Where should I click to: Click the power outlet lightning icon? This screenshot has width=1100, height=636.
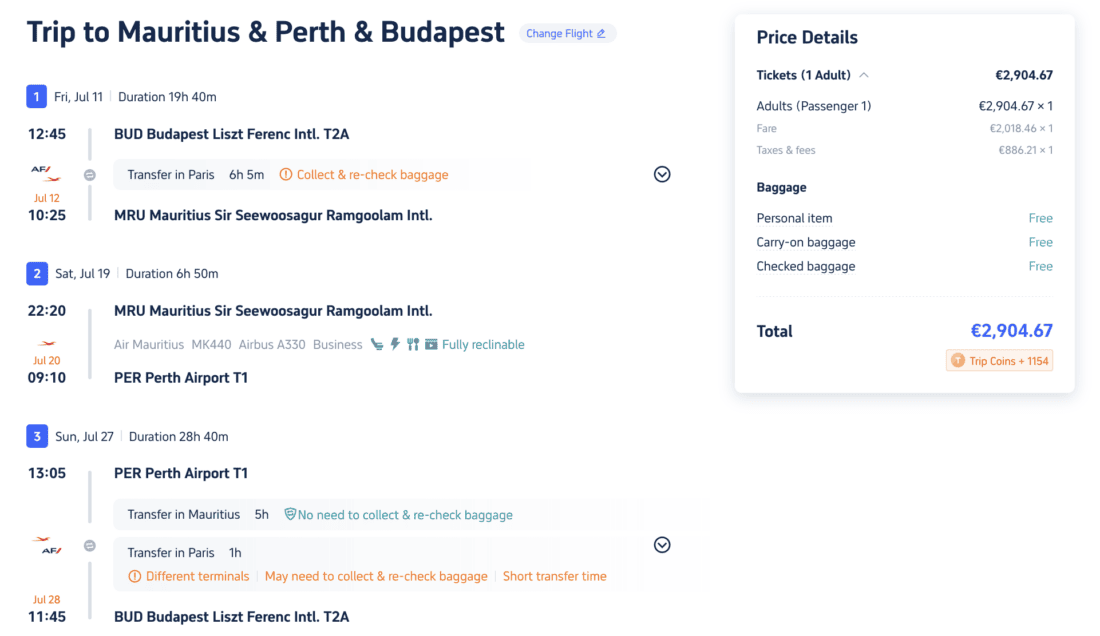click(x=395, y=344)
